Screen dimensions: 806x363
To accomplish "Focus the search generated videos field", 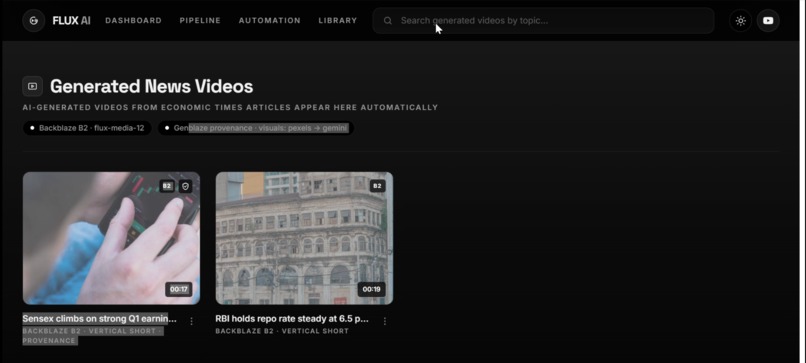I will (543, 21).
